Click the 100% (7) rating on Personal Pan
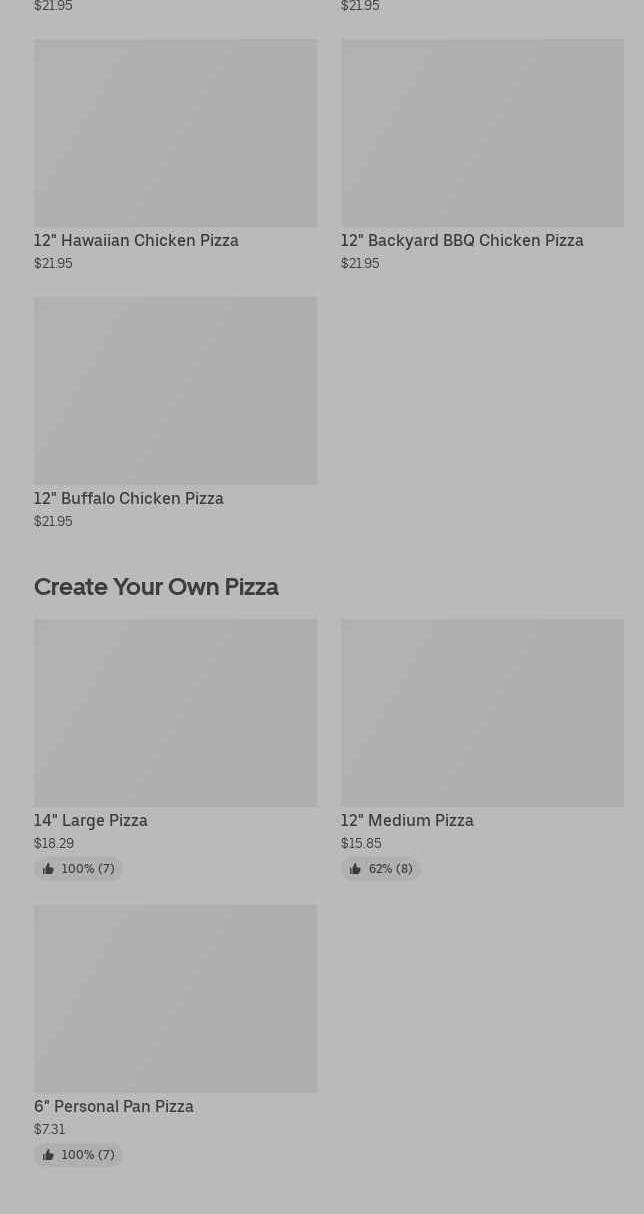The width and height of the screenshot is (644, 1214). coord(78,1155)
